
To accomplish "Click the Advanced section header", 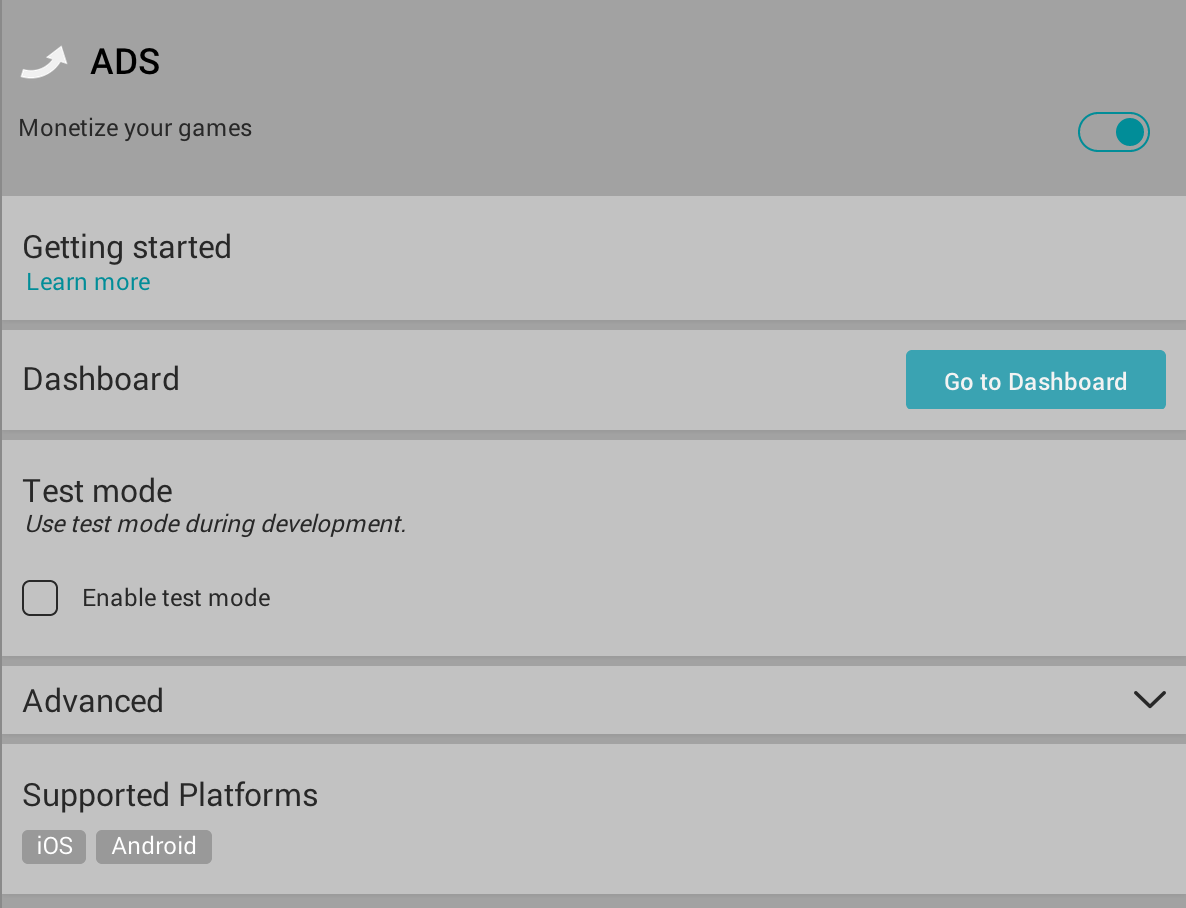I will point(594,700).
